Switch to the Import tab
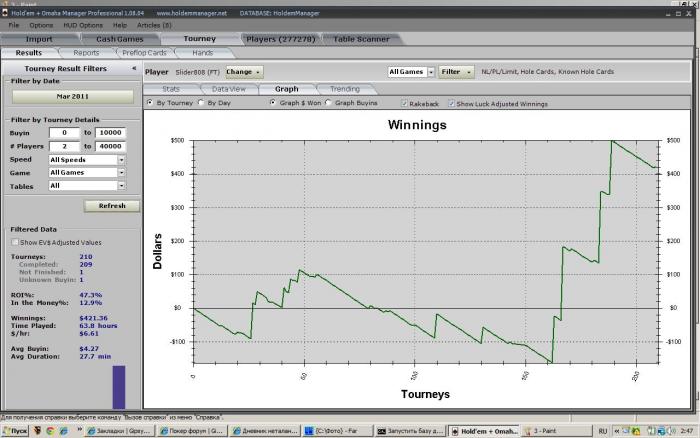 (39, 39)
